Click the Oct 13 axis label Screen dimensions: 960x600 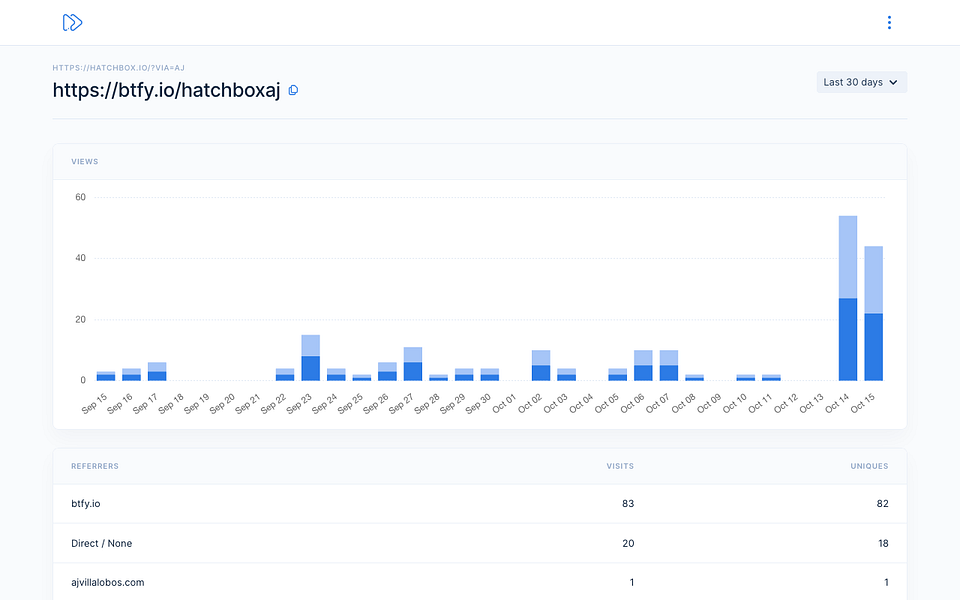(812, 404)
